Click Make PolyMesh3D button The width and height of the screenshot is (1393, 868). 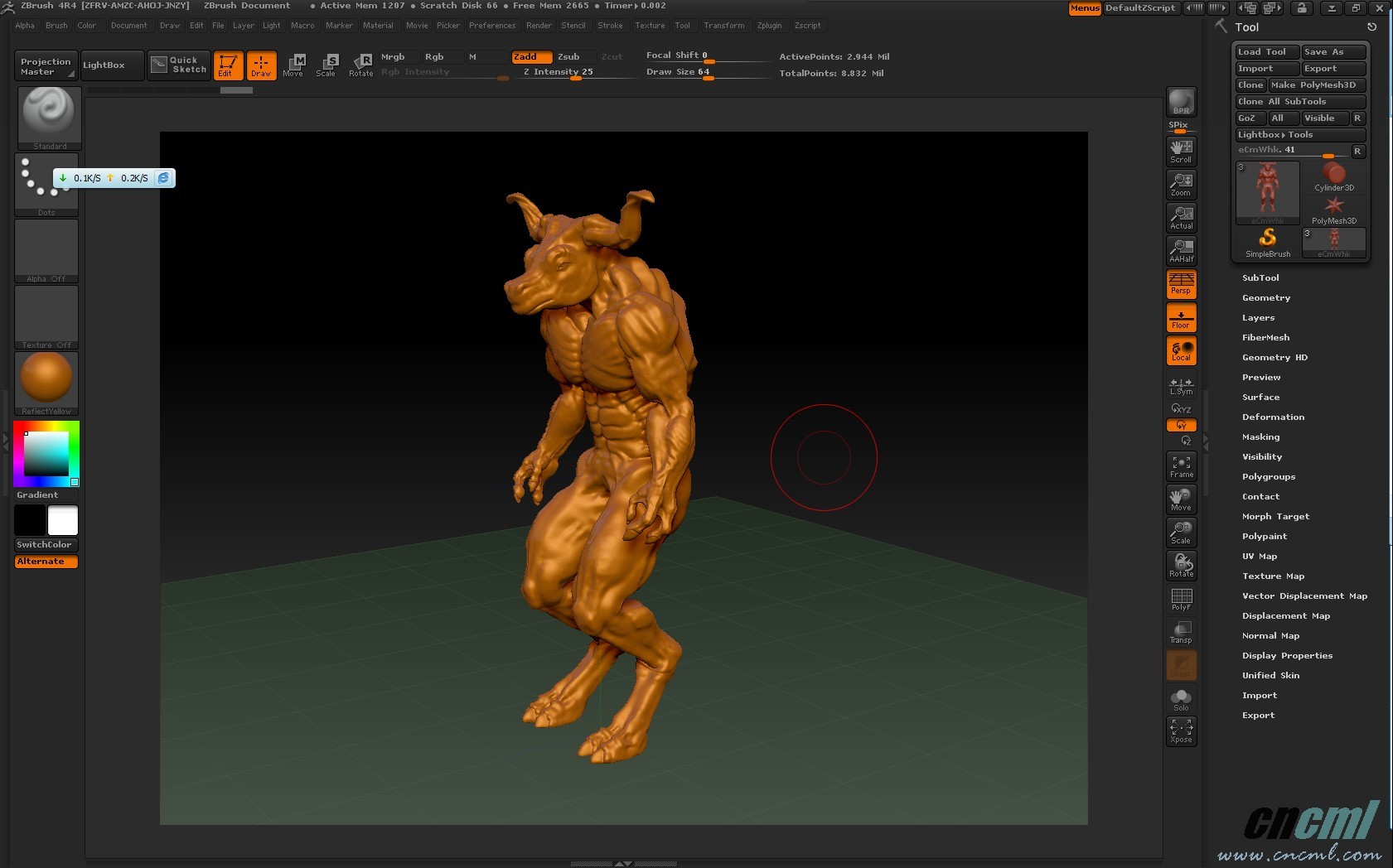[x=1317, y=85]
